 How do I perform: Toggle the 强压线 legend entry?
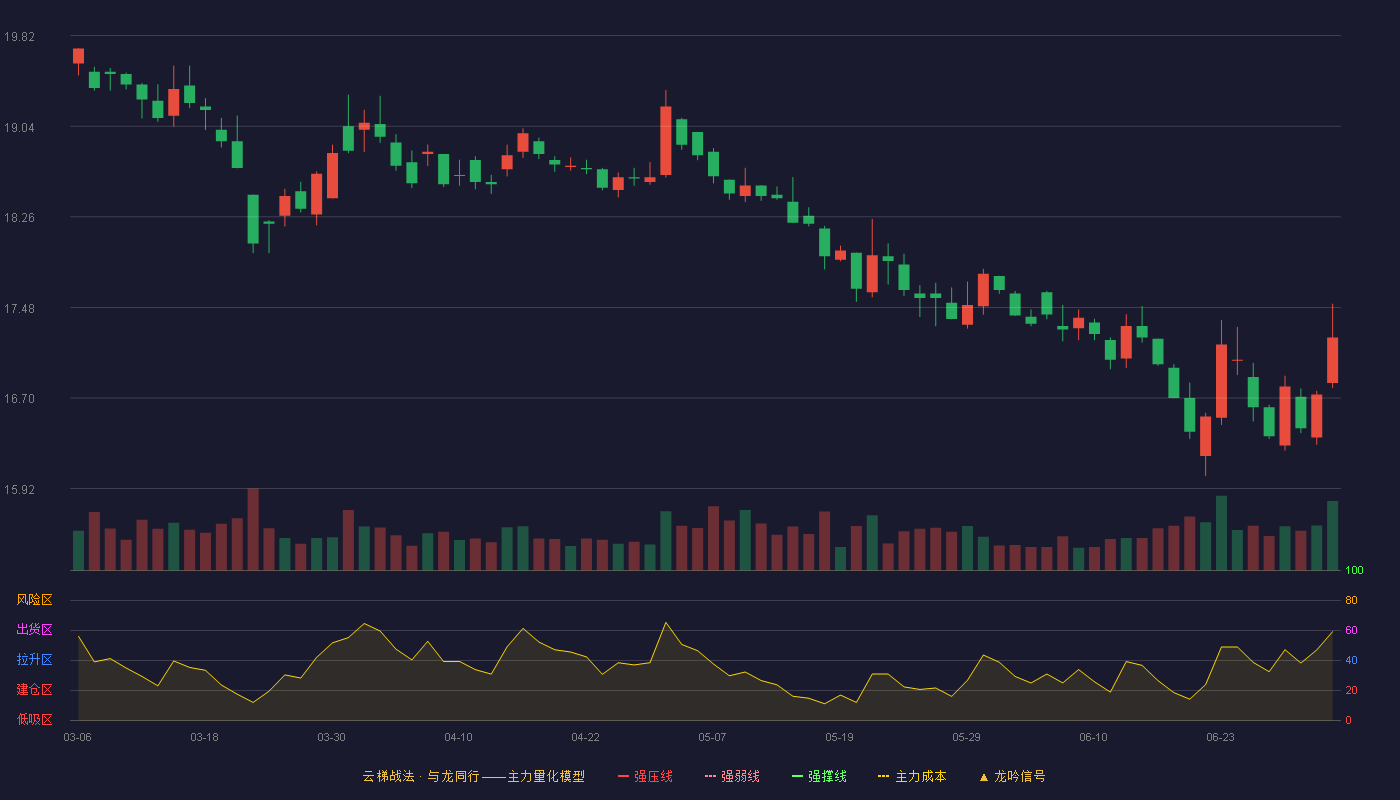645,776
